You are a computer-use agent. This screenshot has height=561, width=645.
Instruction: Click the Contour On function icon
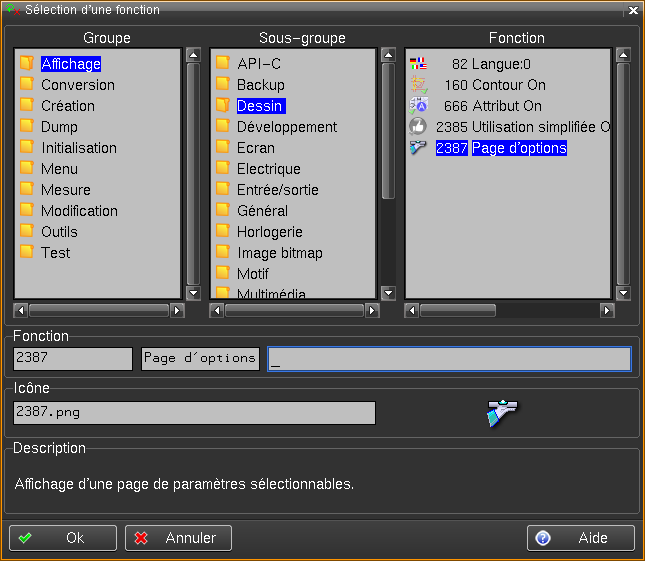(419, 85)
